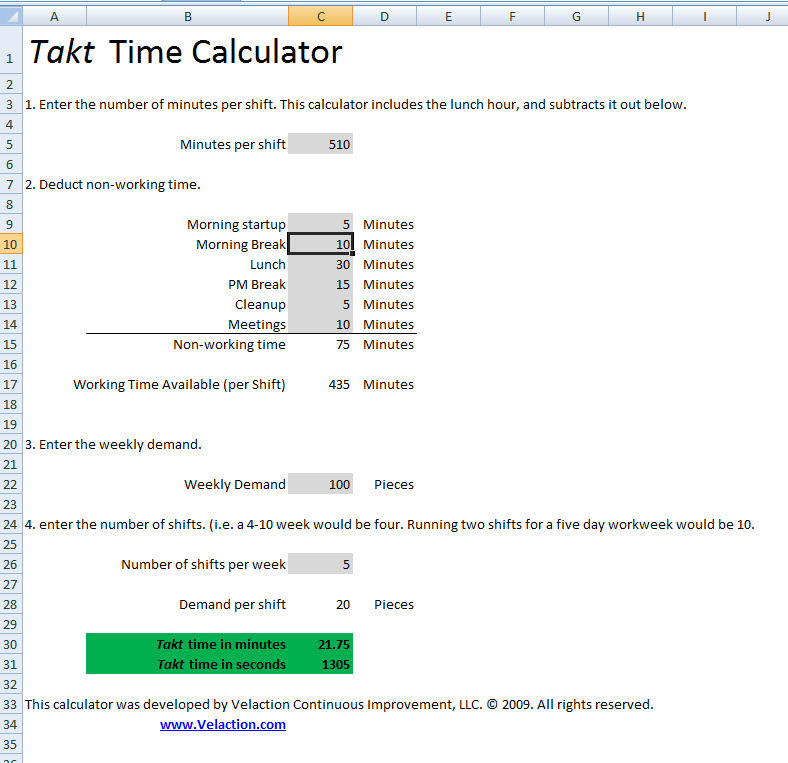Select column C header

pyautogui.click(x=321, y=16)
